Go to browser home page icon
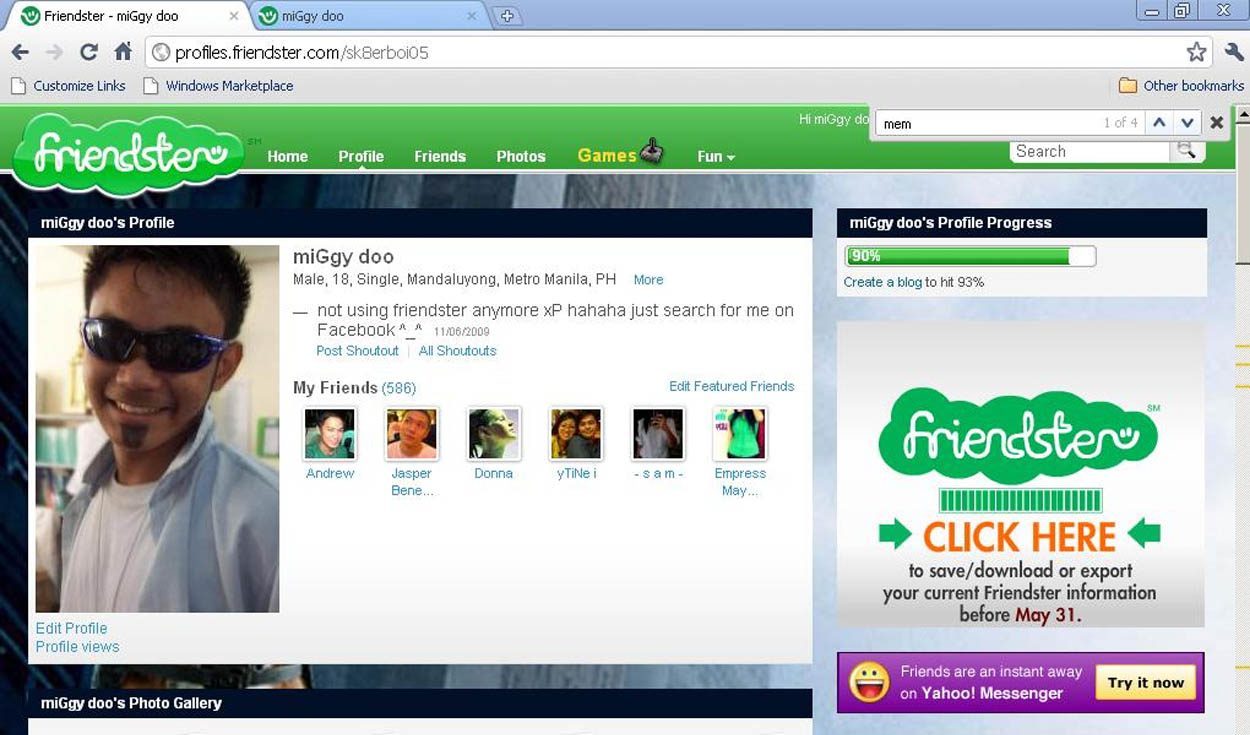 point(123,52)
